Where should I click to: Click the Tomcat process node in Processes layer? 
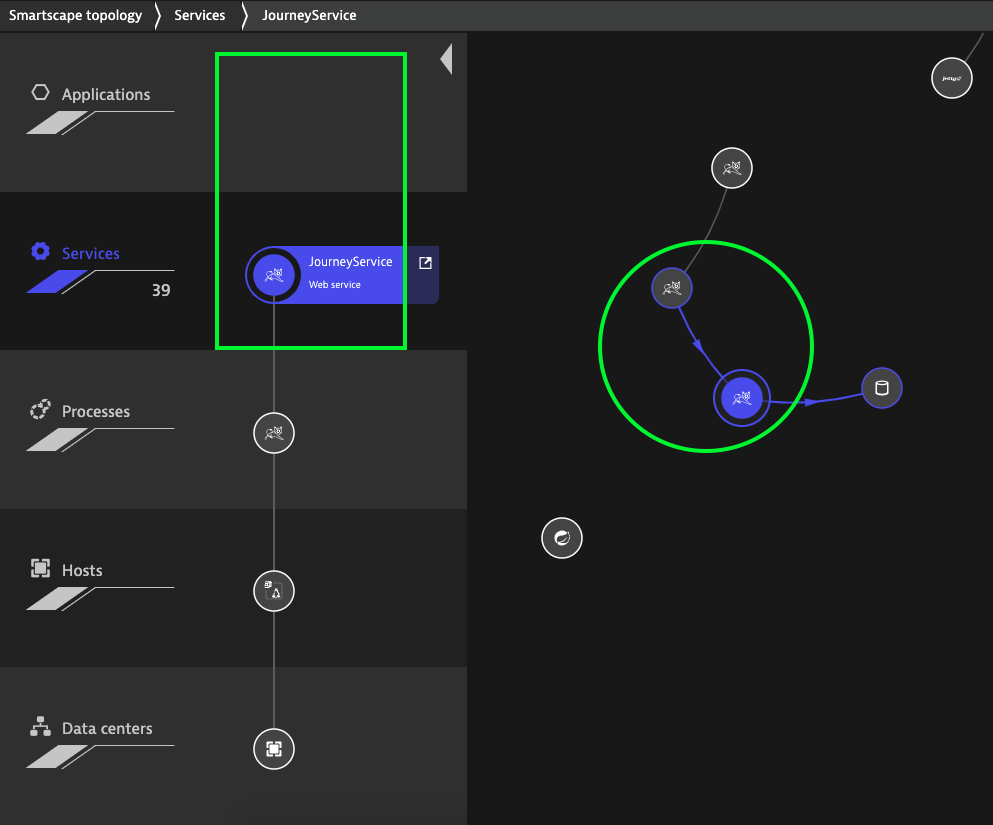click(274, 433)
